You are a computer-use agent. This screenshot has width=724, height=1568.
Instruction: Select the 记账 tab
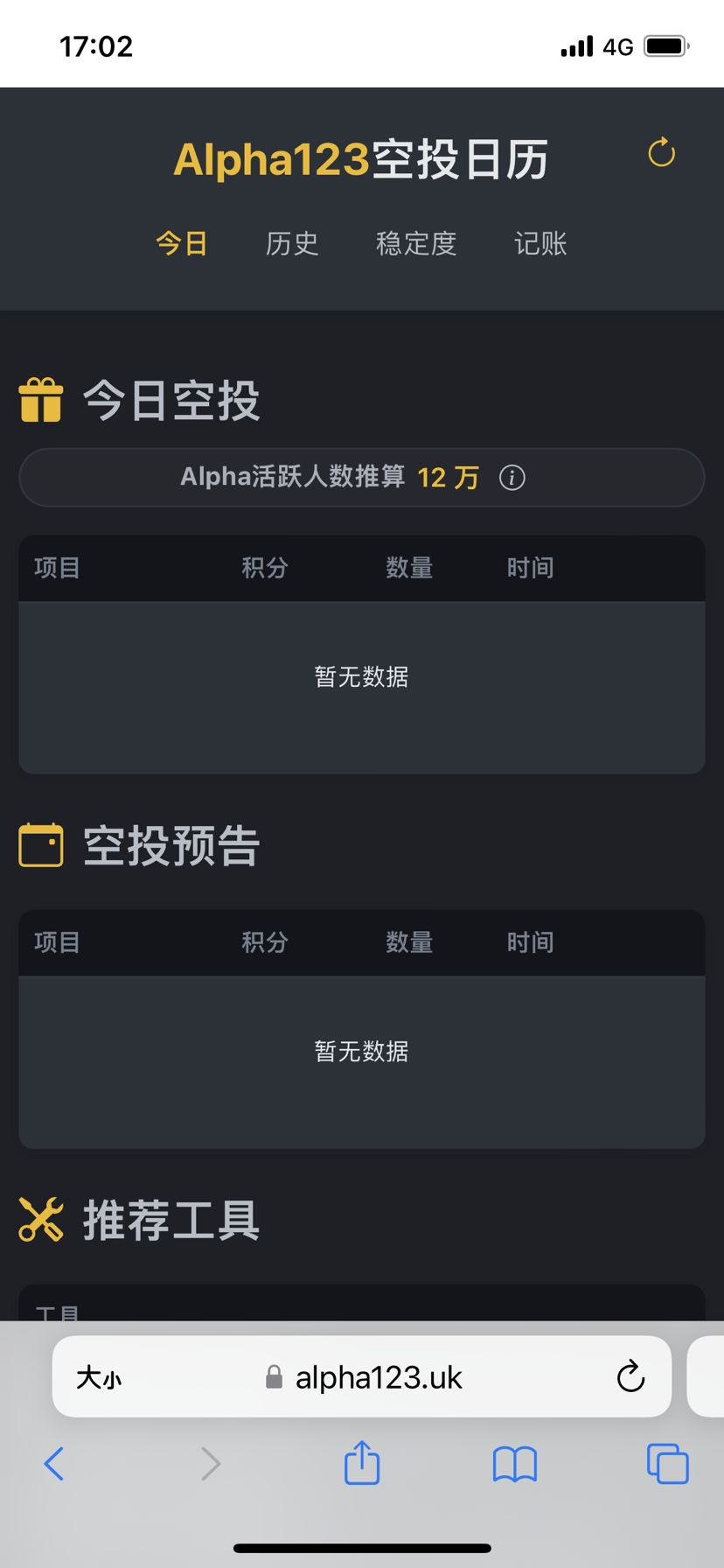coord(540,243)
